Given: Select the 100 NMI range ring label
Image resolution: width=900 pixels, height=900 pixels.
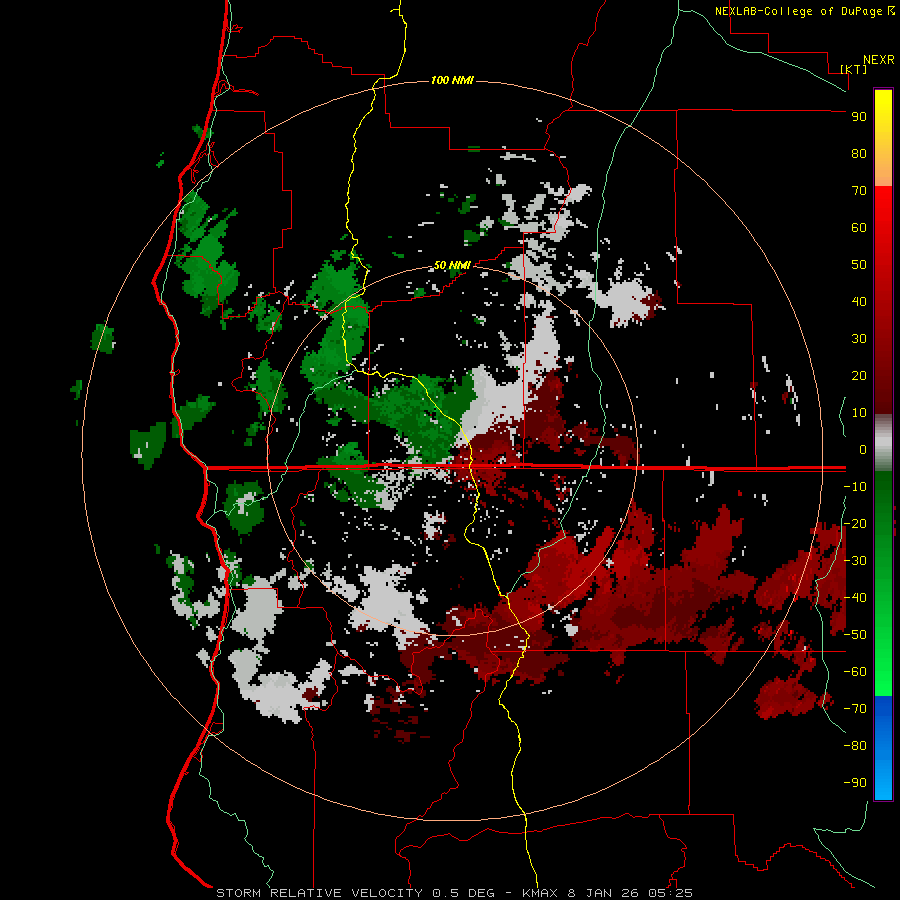Looking at the screenshot, I should [x=452, y=80].
